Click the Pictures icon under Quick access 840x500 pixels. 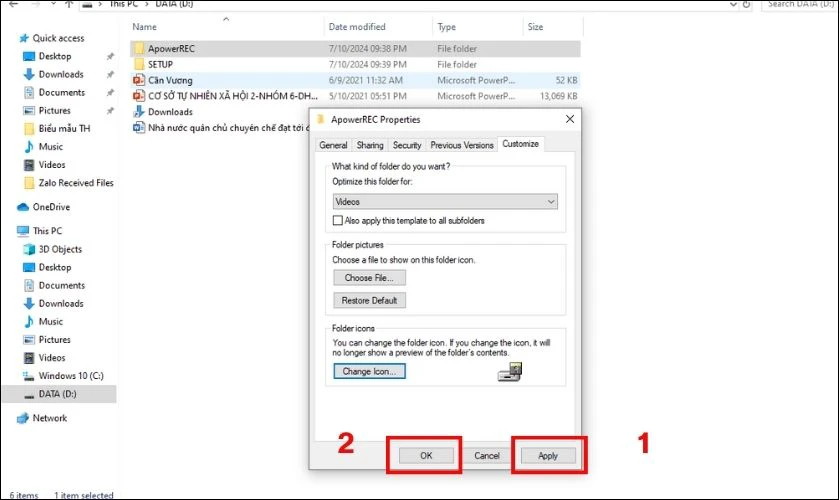[x=29, y=111]
